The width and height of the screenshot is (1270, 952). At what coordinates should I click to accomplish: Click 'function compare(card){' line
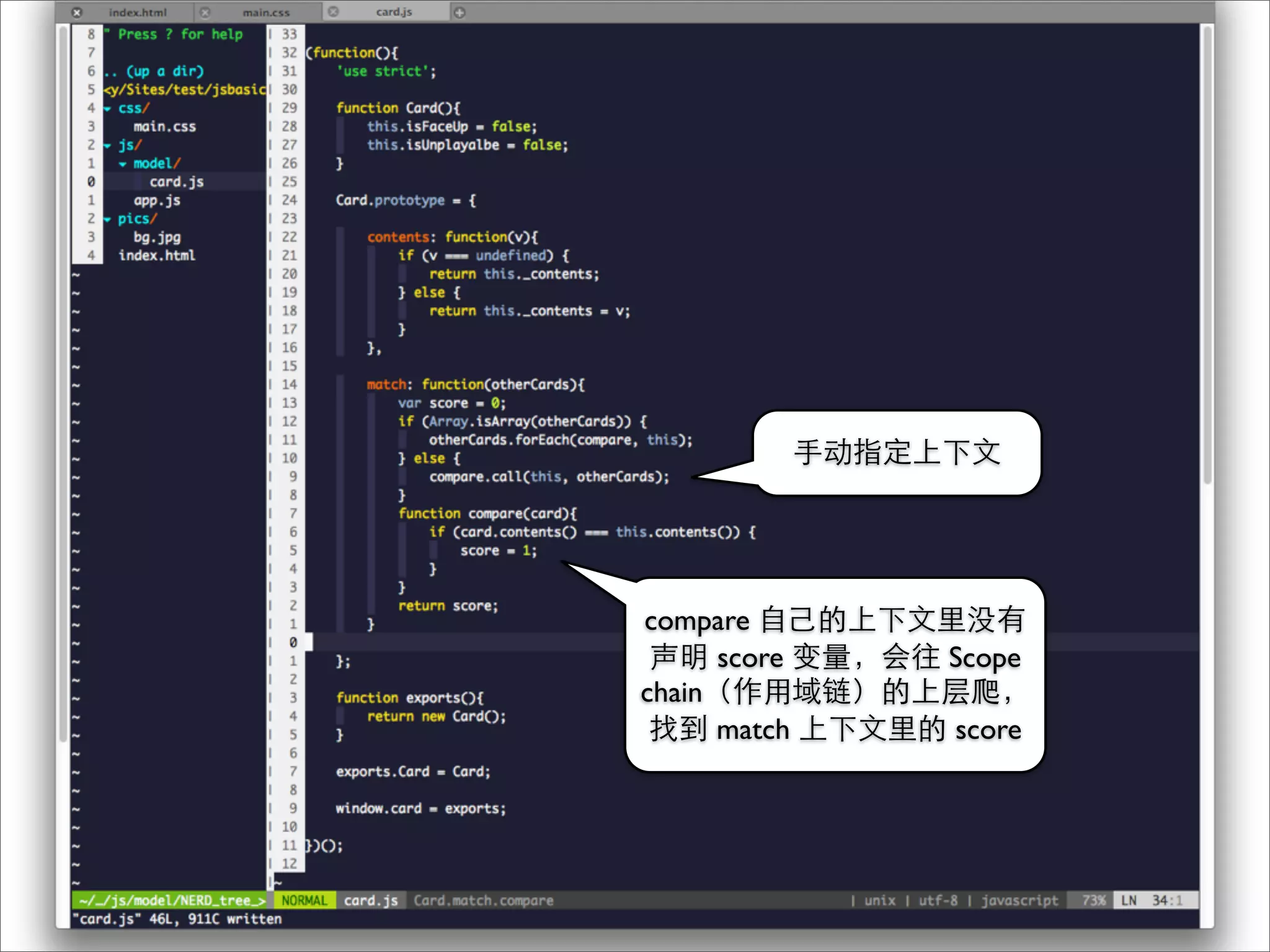(488, 514)
